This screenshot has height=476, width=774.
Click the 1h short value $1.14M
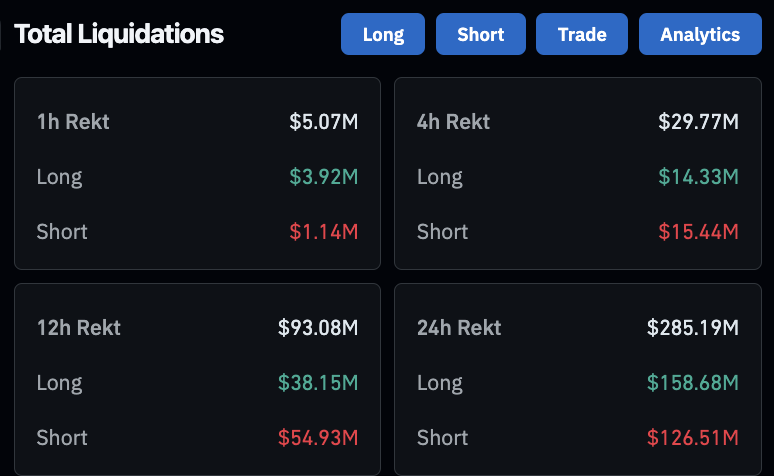(x=324, y=232)
